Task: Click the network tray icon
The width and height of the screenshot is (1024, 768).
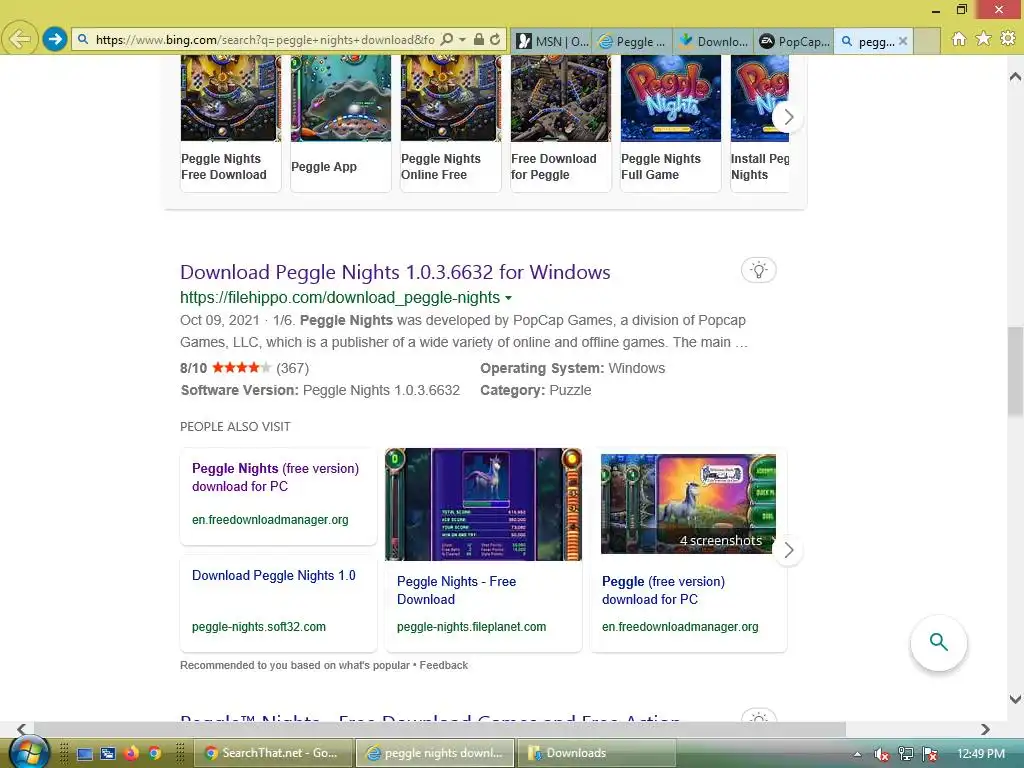Action: (x=906, y=754)
